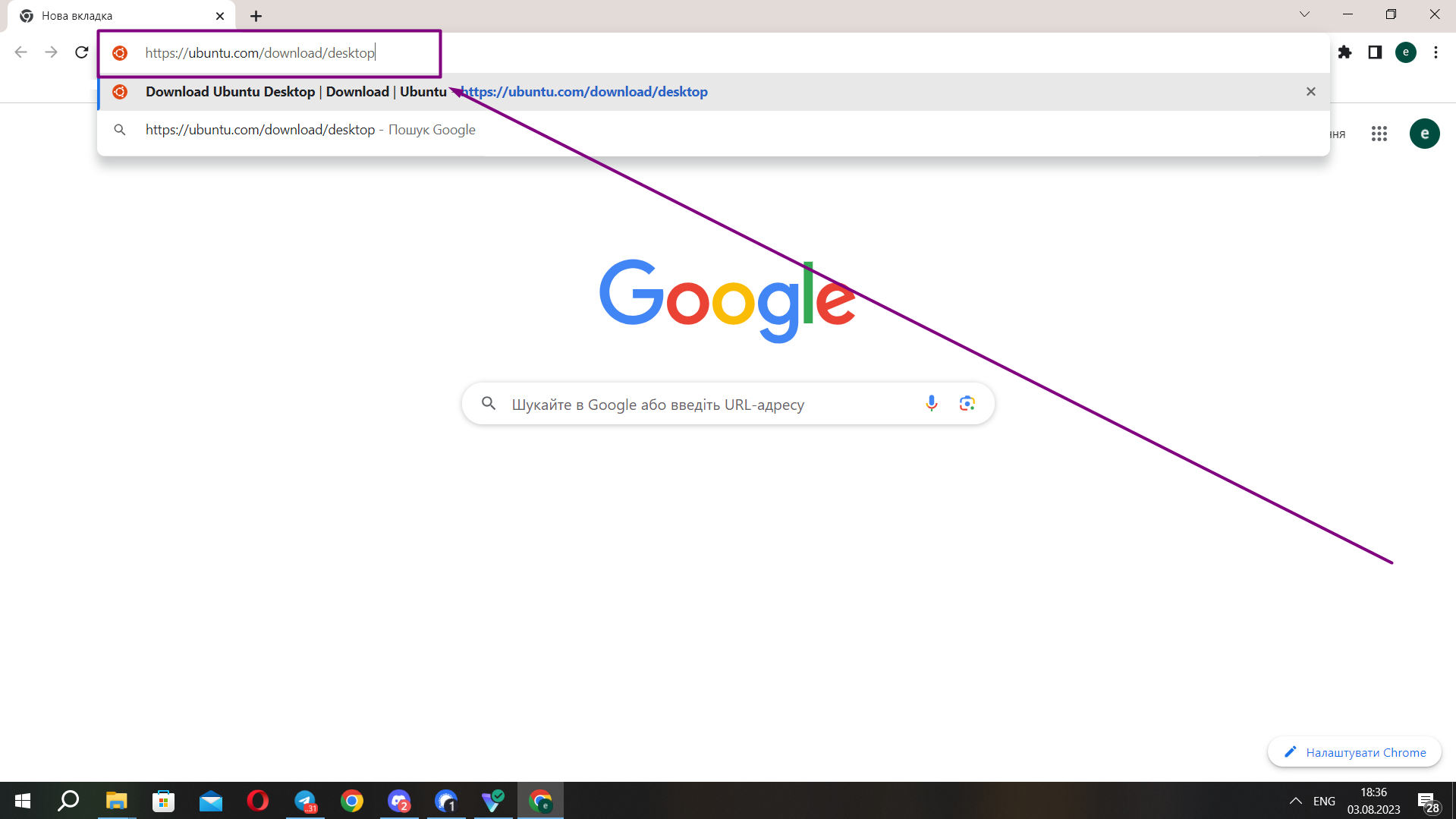Open Mail app from taskbar

pyautogui.click(x=210, y=801)
